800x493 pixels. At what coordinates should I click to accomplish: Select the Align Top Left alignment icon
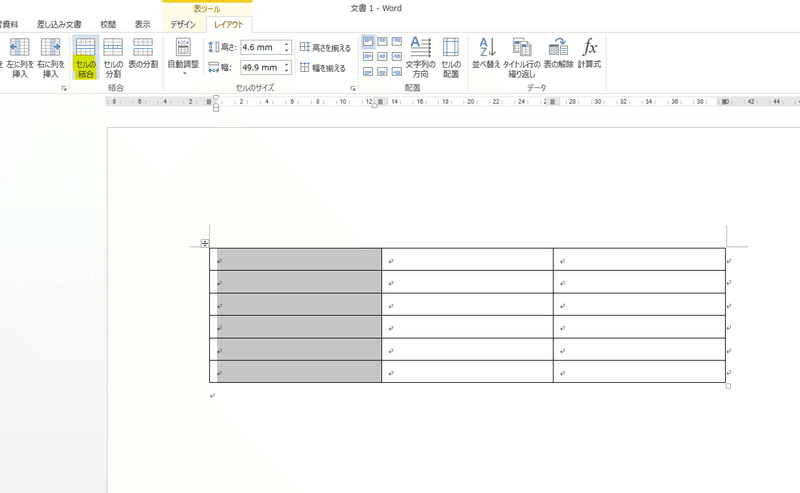pyautogui.click(x=368, y=41)
